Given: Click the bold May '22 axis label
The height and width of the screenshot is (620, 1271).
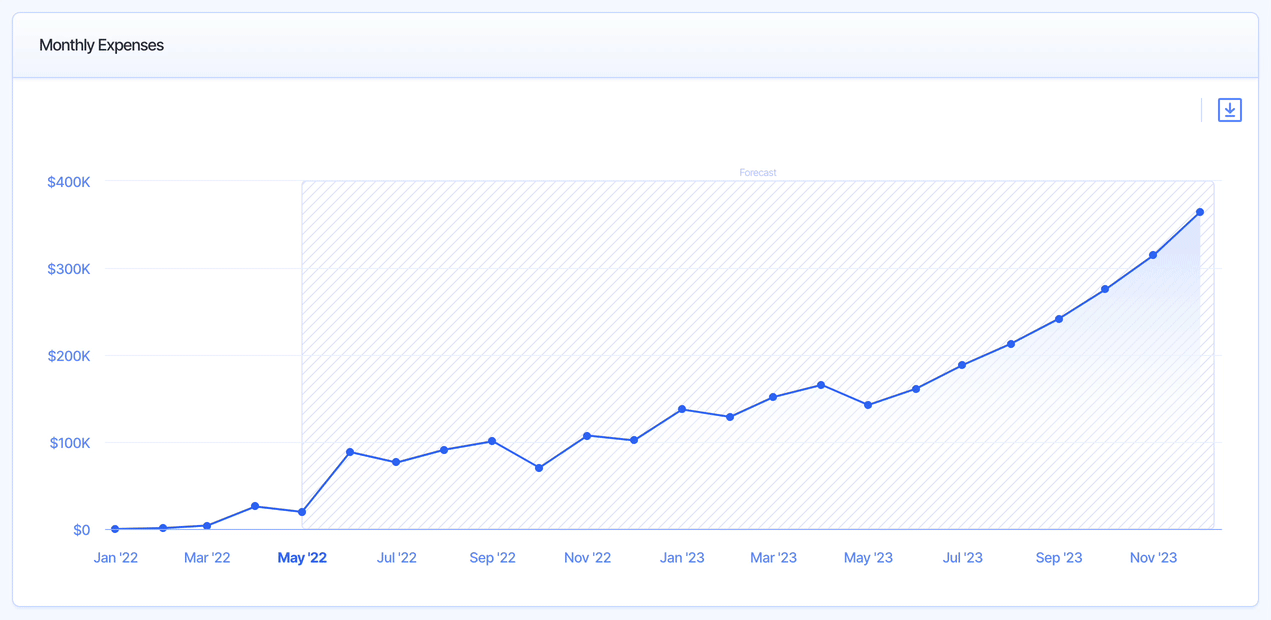Looking at the screenshot, I should (x=302, y=558).
